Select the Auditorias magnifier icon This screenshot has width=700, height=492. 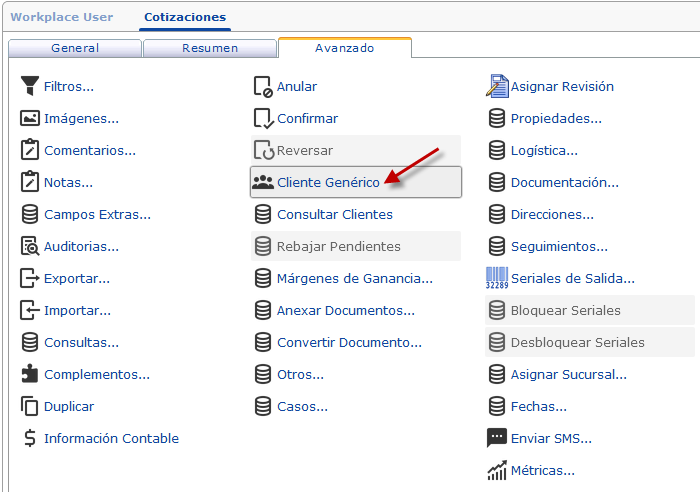coord(29,246)
